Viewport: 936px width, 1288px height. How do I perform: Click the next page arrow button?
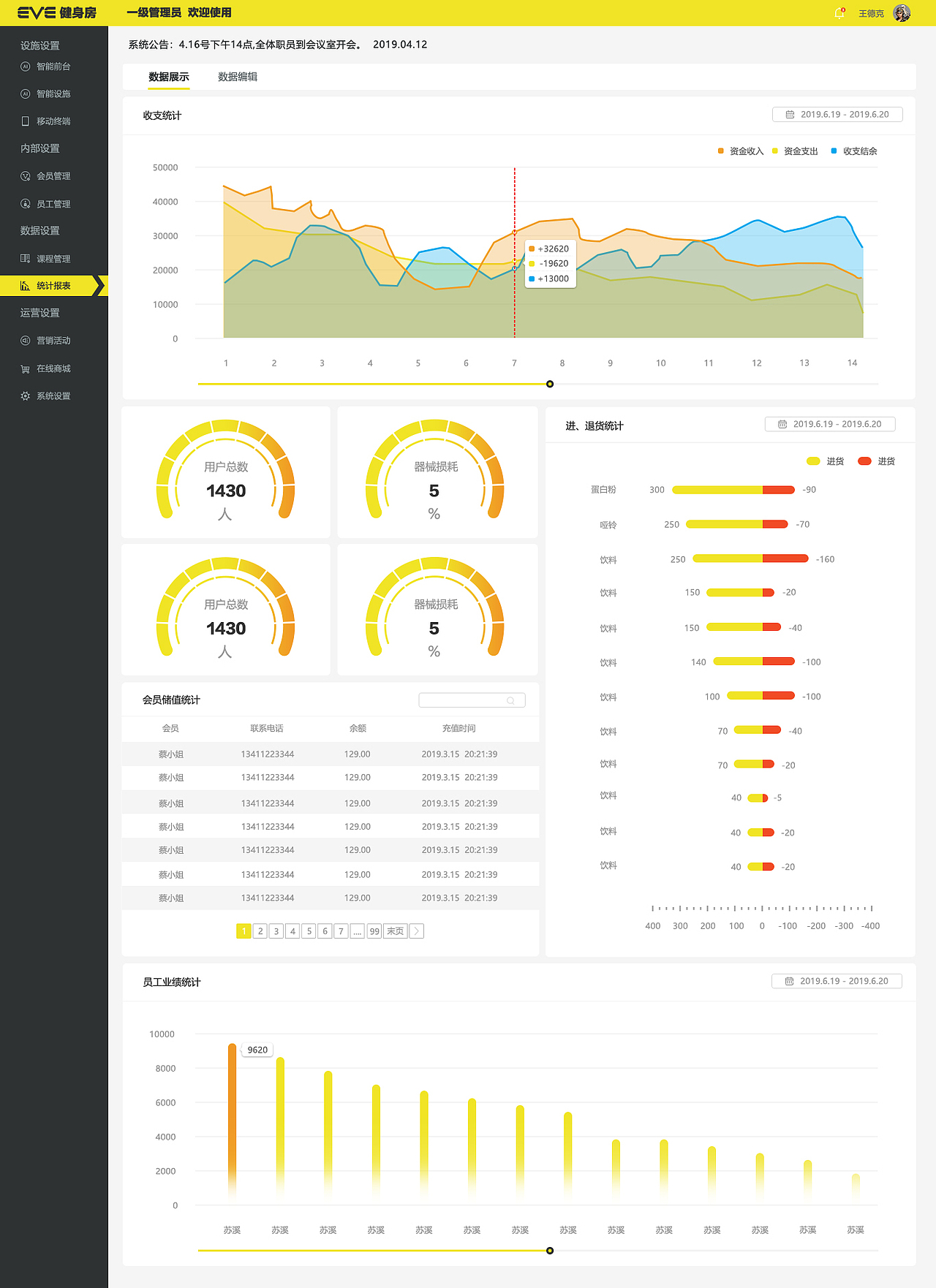417,931
